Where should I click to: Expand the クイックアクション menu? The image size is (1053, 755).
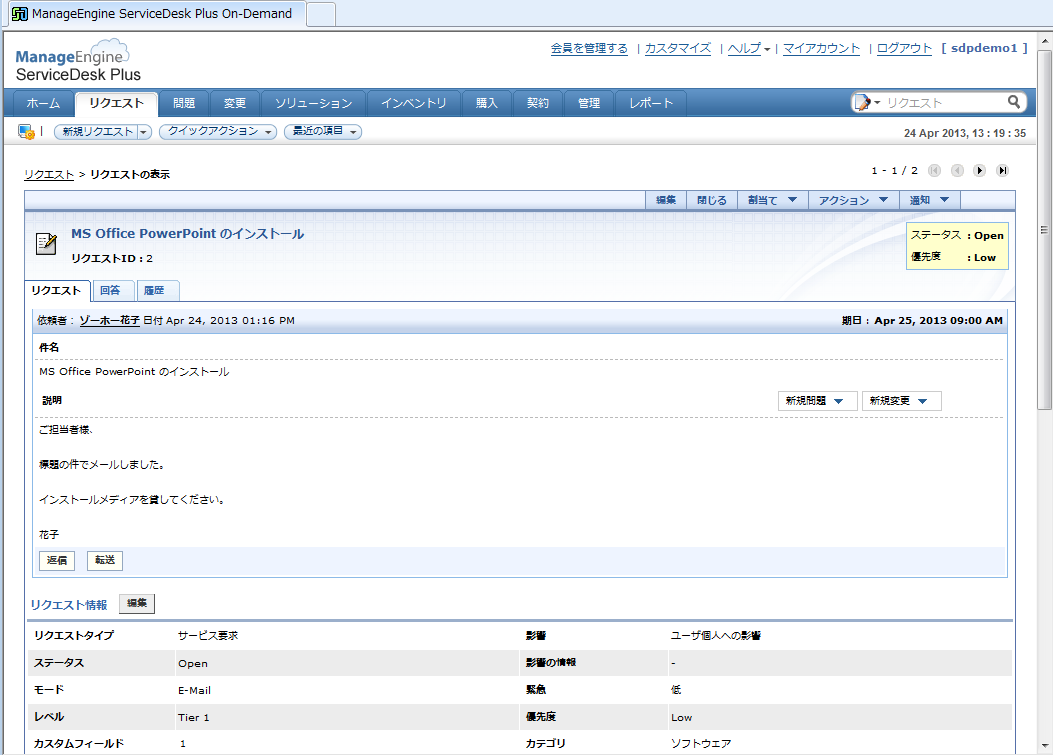click(x=217, y=132)
